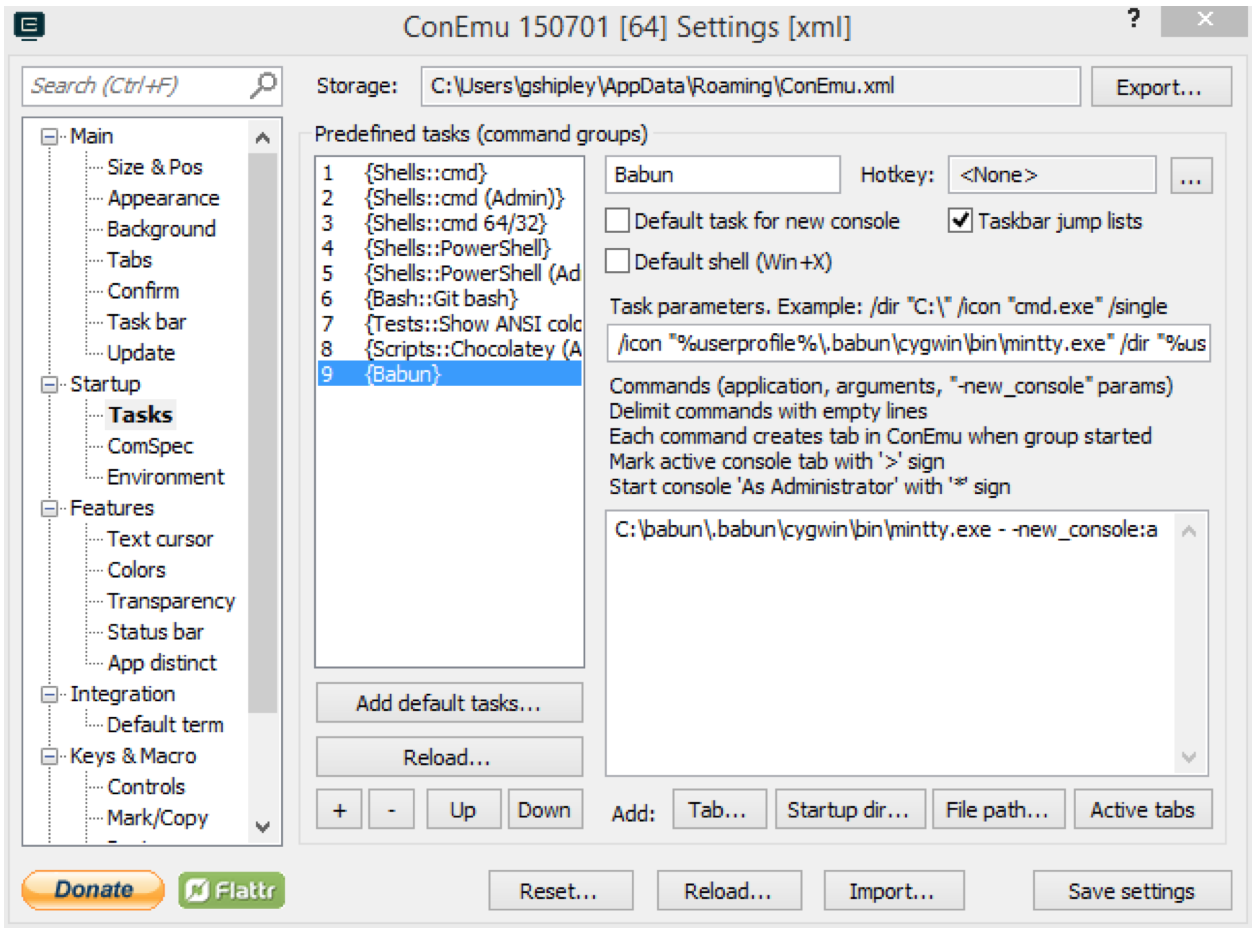Image resolution: width=1258 pixels, height=932 pixels.
Task: Open hotkey chooser with ellipsis button
Action: [1189, 176]
